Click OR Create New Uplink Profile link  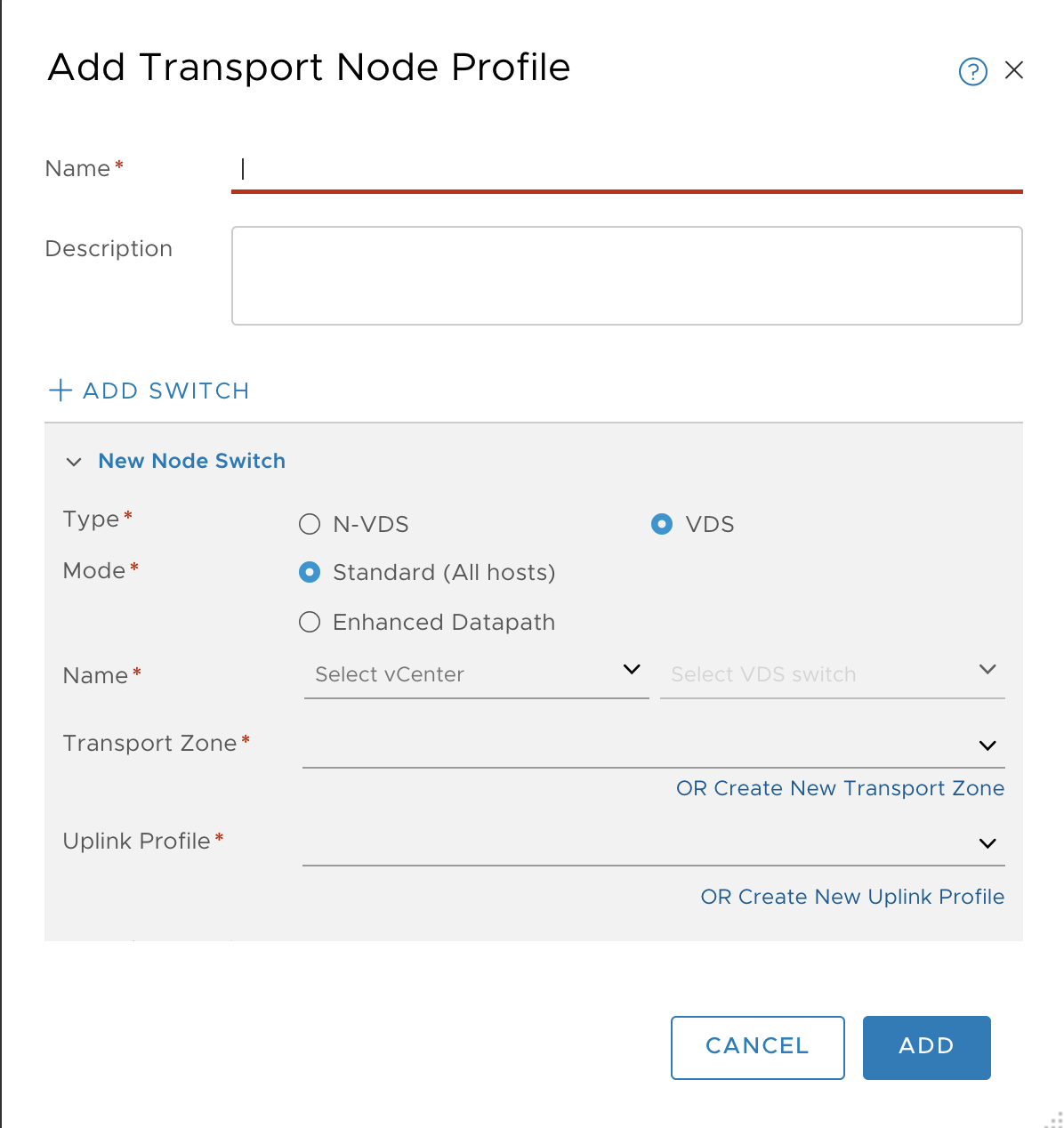852,897
